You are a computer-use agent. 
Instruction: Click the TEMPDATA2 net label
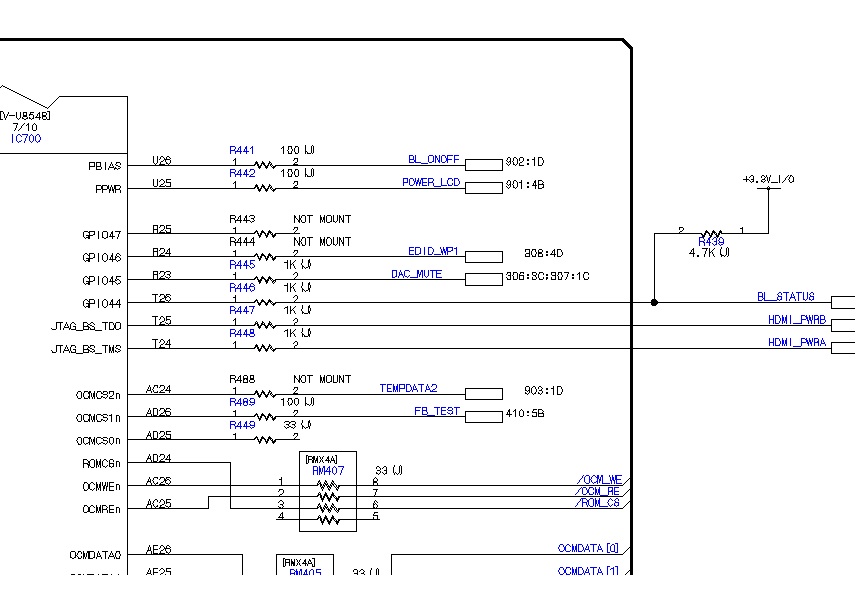[408, 388]
